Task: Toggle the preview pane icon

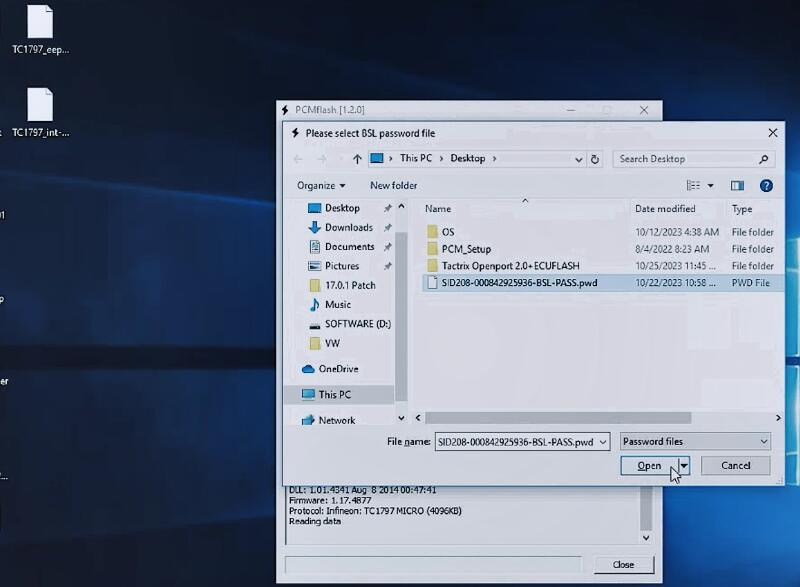Action: (737, 185)
